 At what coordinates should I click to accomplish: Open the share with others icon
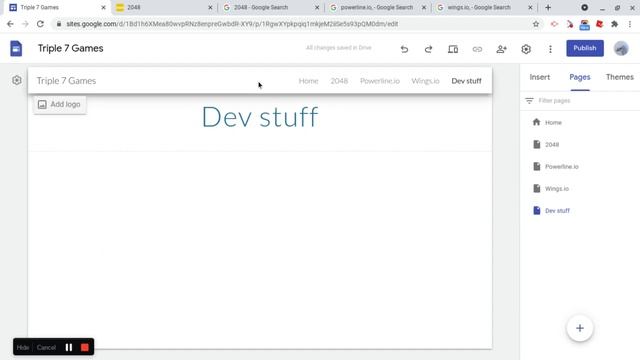click(501, 49)
